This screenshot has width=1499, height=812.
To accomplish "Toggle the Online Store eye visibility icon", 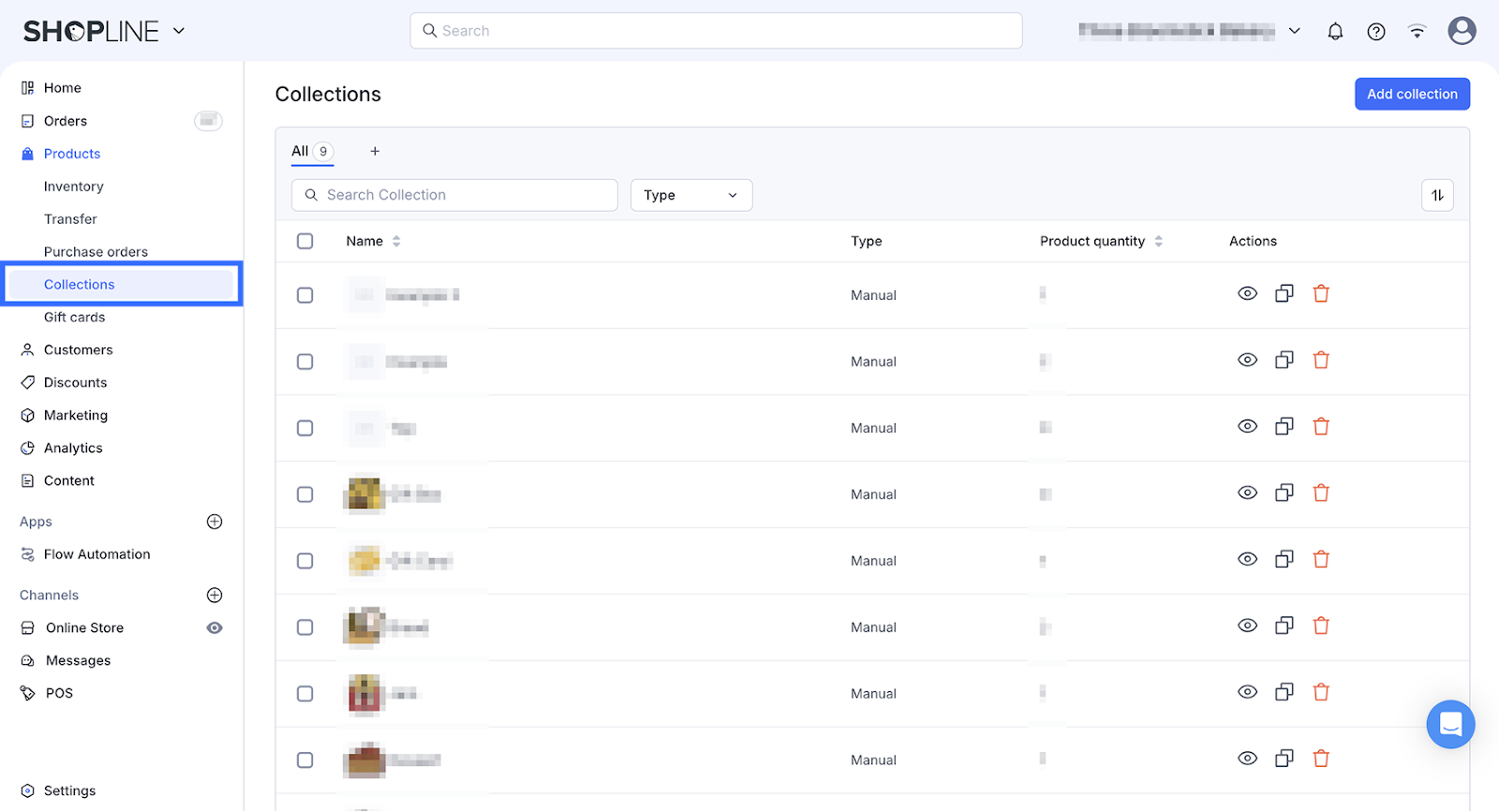I will click(x=215, y=627).
